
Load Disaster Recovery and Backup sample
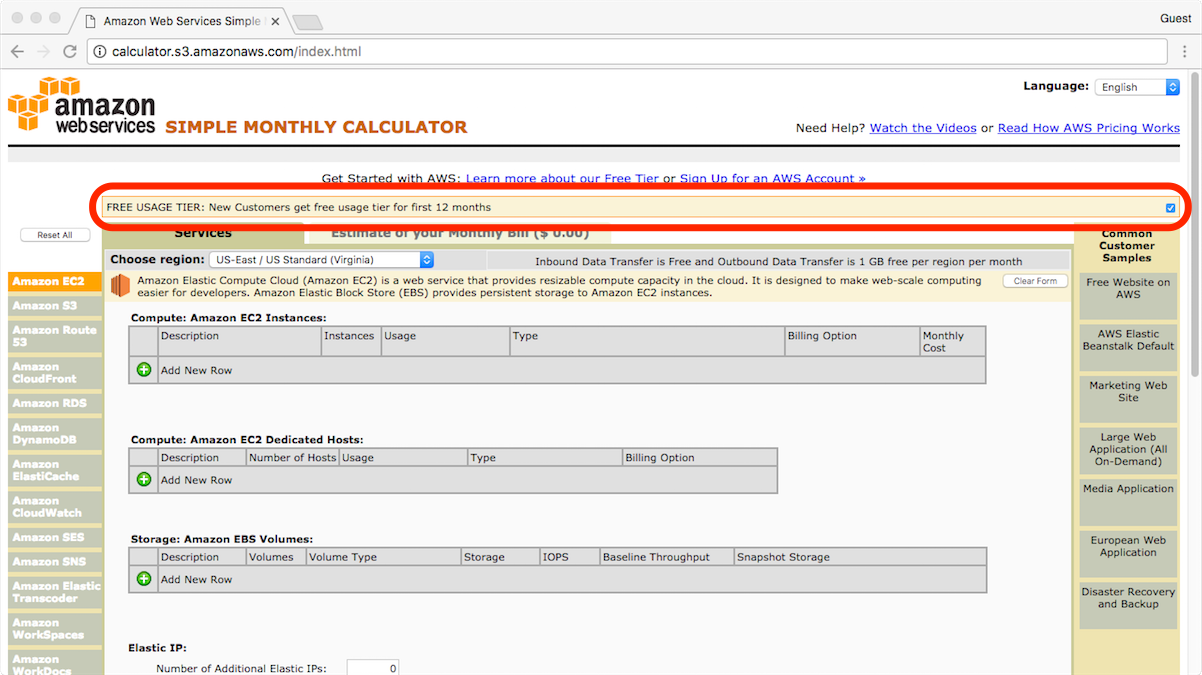(1128, 605)
